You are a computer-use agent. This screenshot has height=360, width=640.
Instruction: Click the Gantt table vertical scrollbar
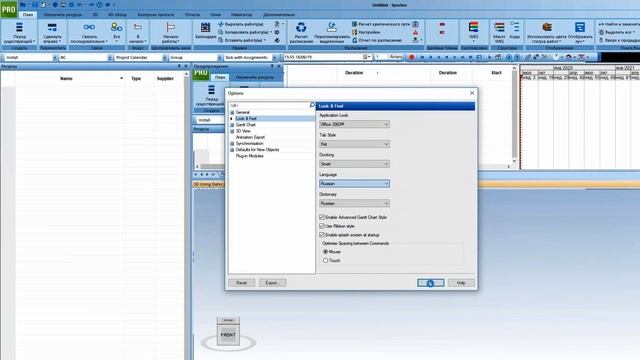[x=514, y=114]
